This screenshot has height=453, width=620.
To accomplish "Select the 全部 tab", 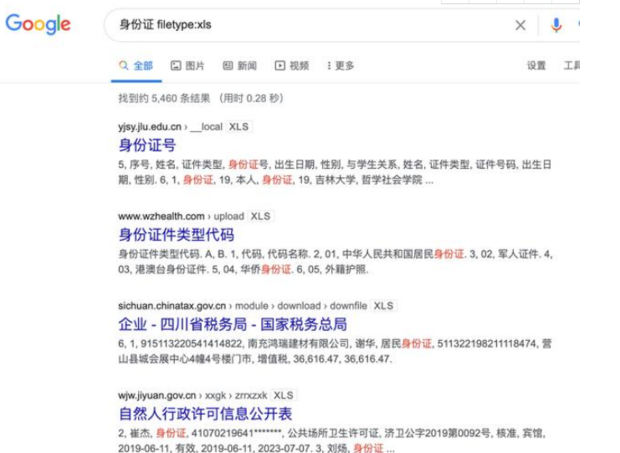I will tap(136, 66).
